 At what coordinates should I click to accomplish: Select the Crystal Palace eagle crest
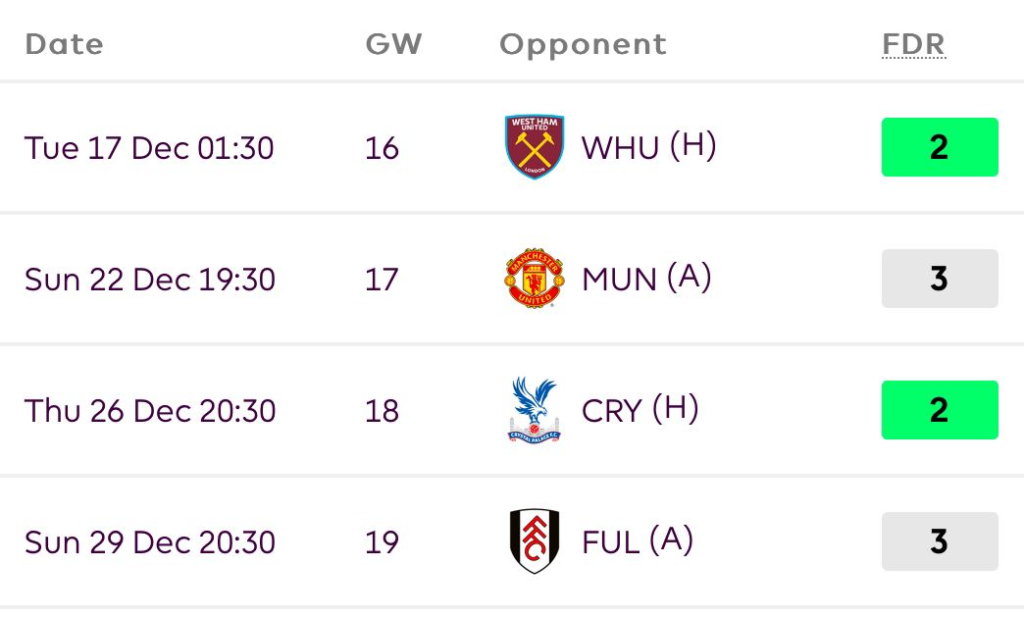[534, 410]
